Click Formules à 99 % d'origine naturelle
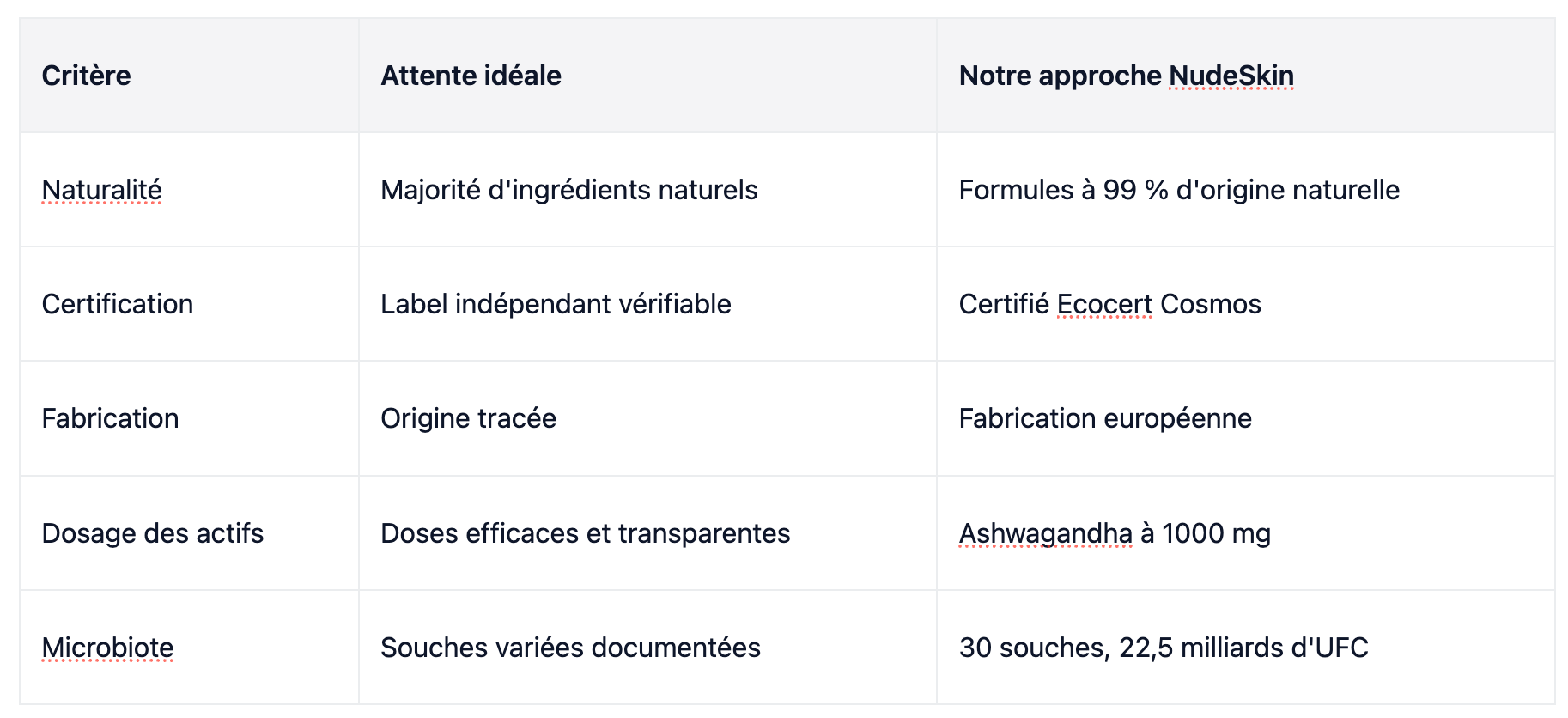1568x718 pixels. pyautogui.click(x=1179, y=190)
